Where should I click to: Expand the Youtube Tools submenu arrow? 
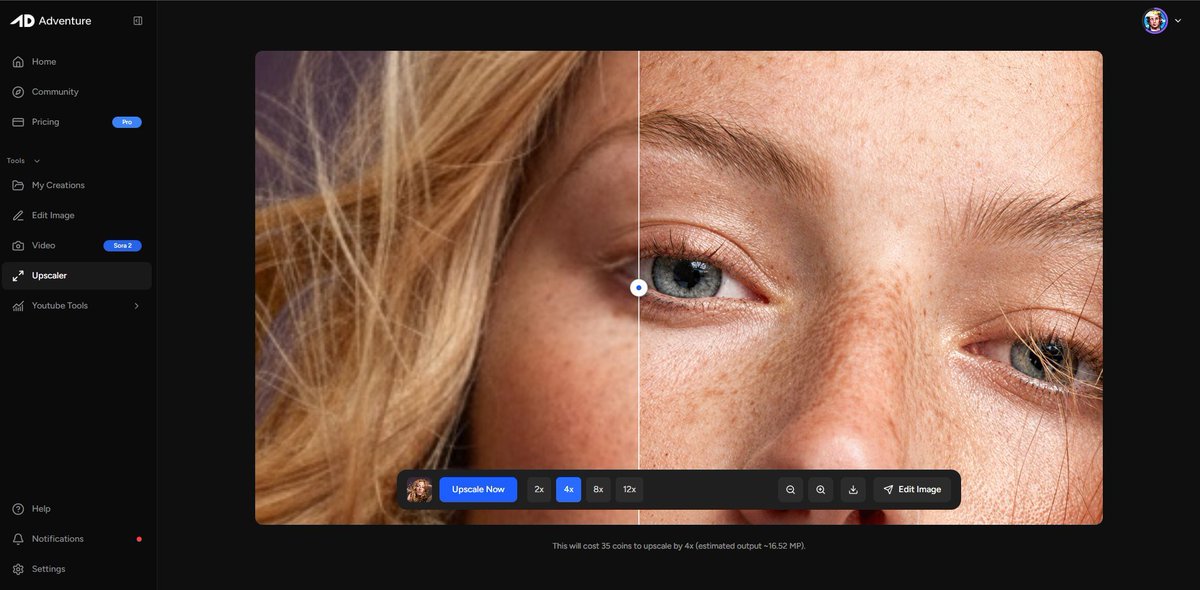tap(137, 305)
